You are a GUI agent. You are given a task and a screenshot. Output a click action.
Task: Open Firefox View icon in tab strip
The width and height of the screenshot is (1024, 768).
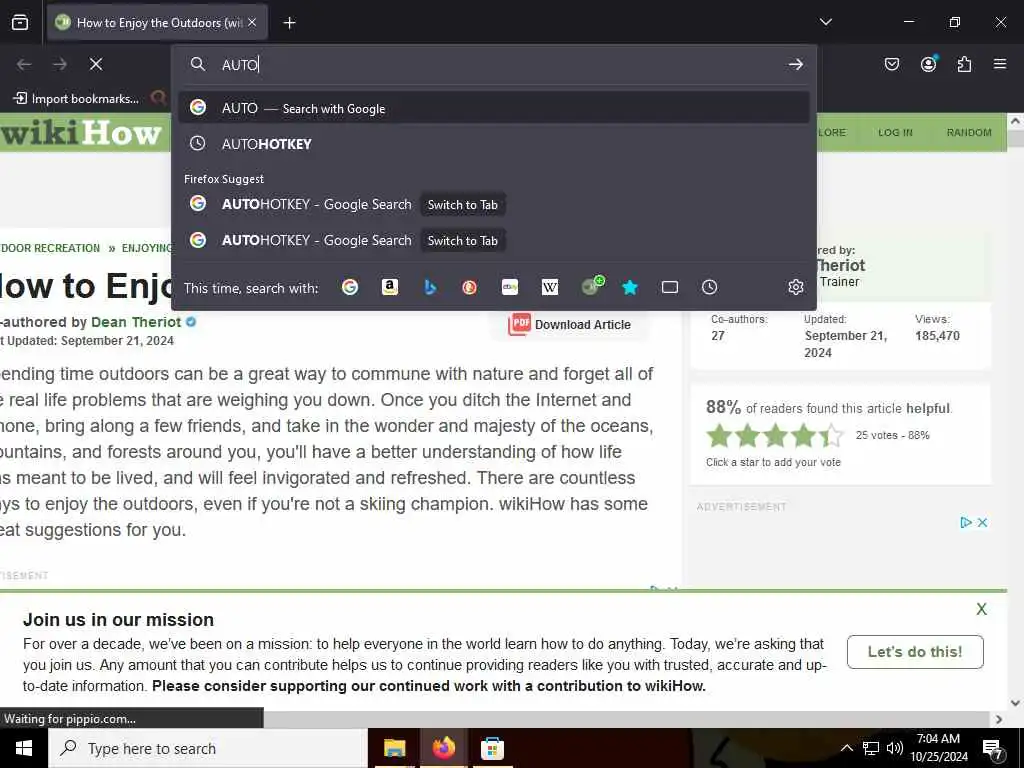click(x=20, y=22)
